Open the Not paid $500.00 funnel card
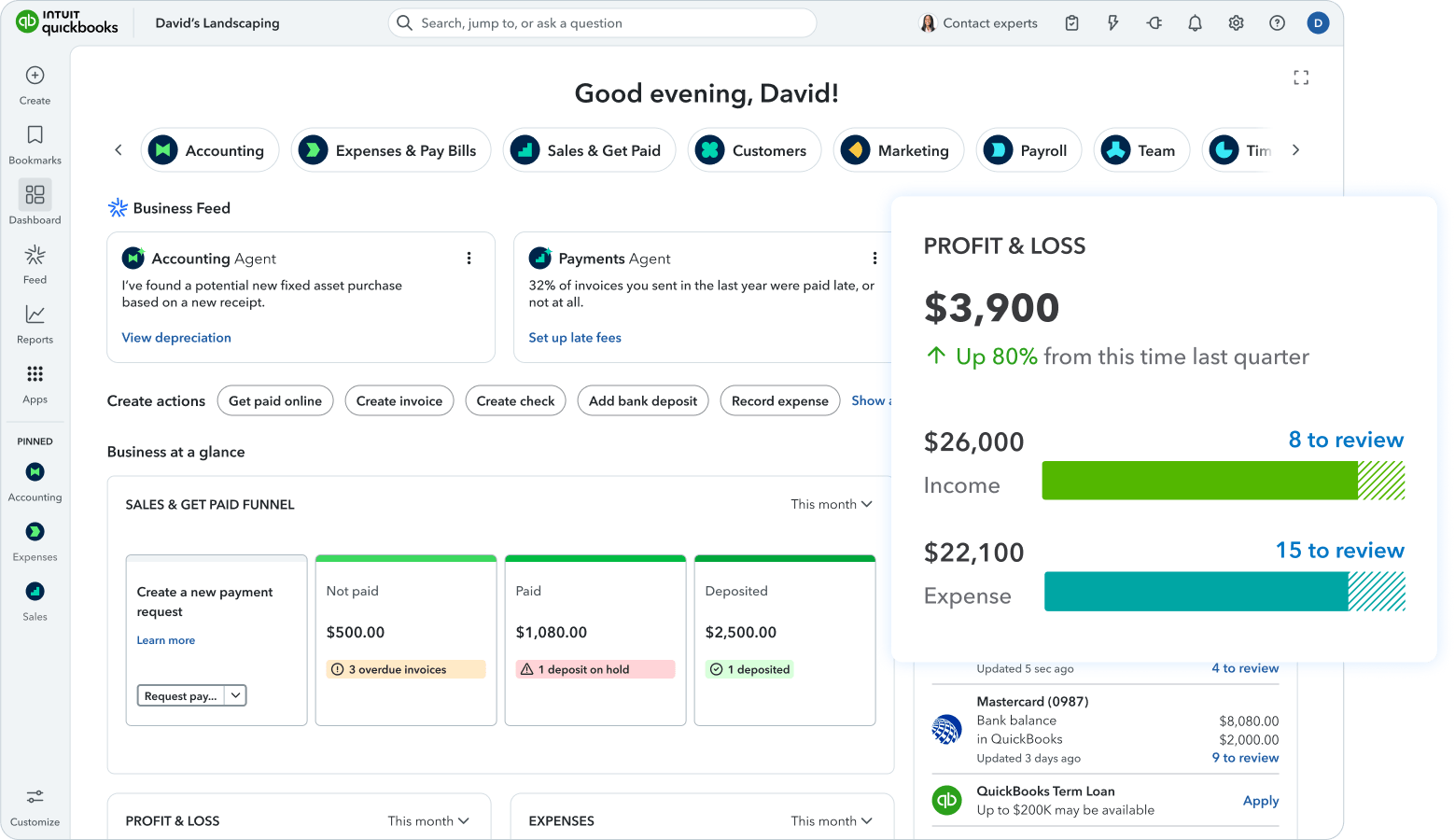Image resolution: width=1455 pixels, height=840 pixels. (x=406, y=640)
